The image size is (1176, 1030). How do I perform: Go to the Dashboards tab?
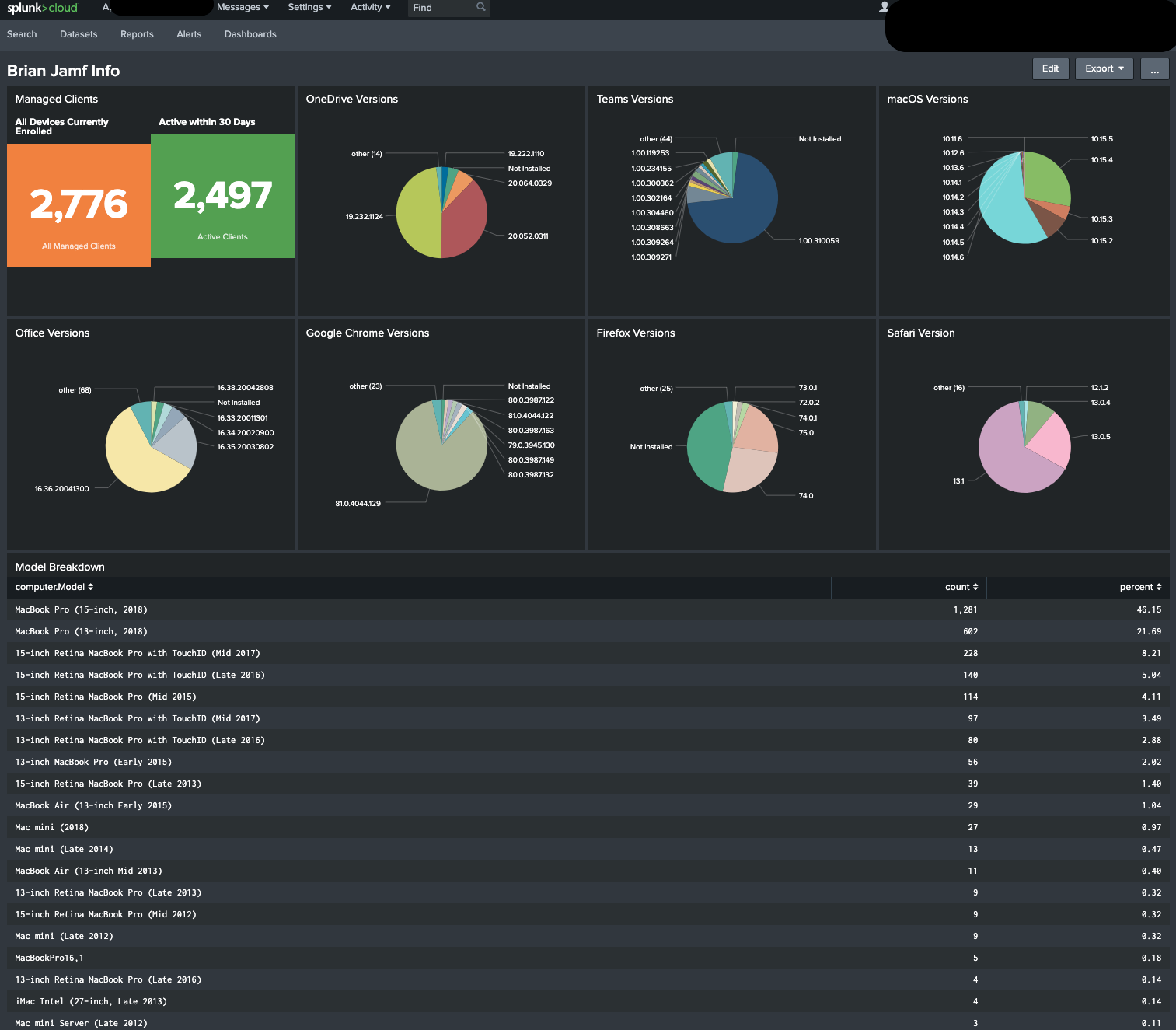250,34
